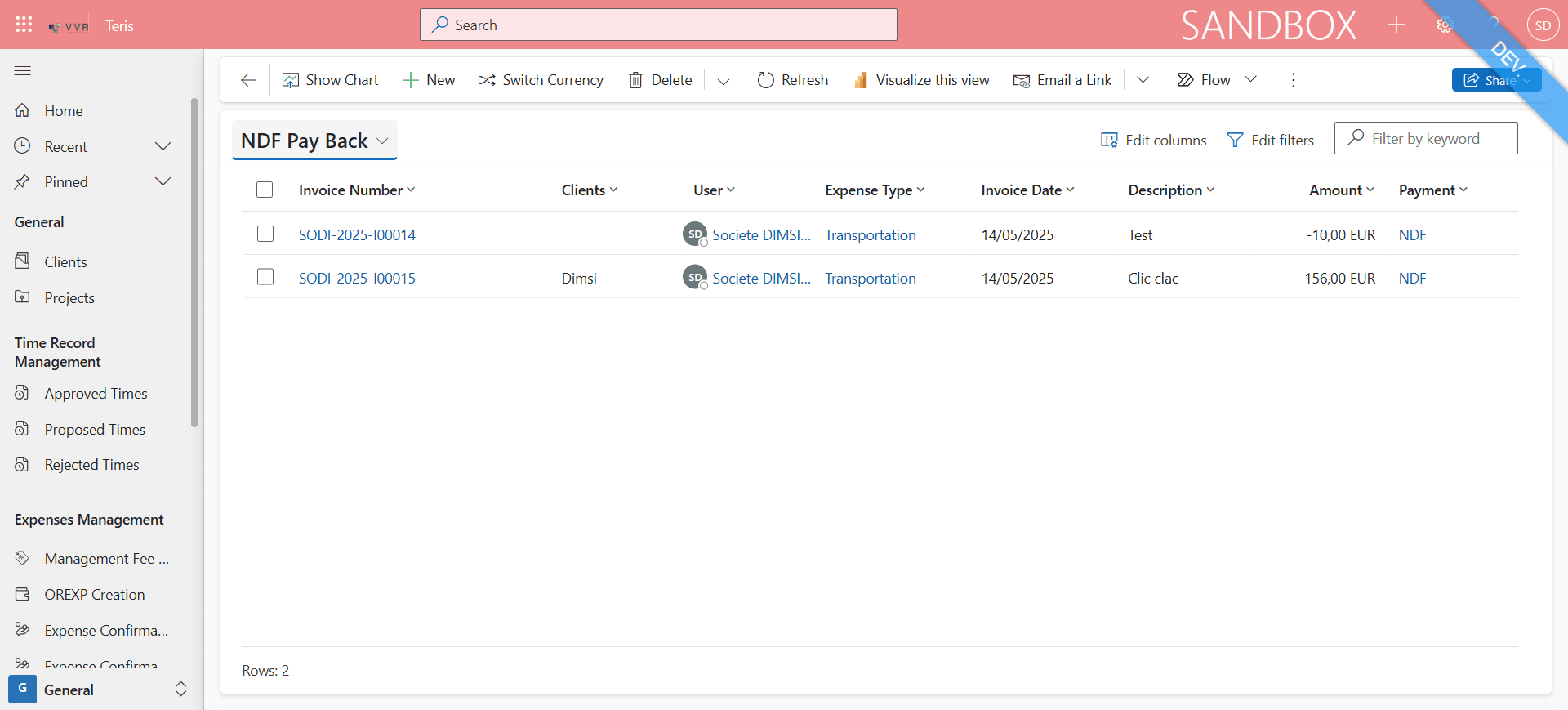Click the Switch Currency icon

tap(487, 80)
